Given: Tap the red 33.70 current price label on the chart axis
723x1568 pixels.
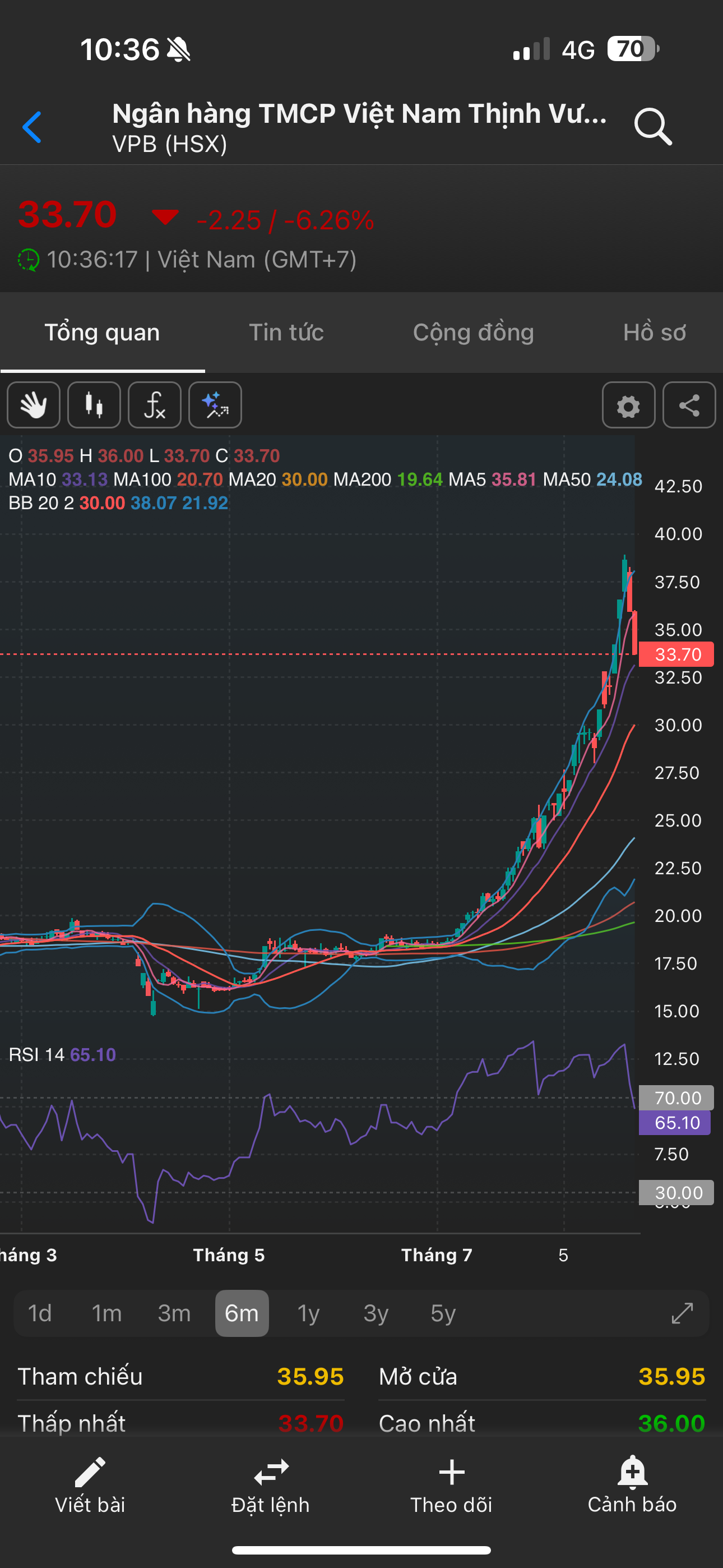Looking at the screenshot, I should 676,654.
